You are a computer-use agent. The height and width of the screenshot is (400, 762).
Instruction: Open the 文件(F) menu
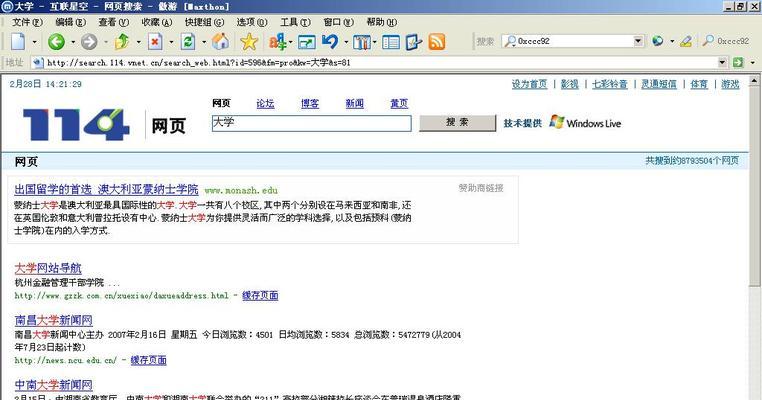point(27,22)
